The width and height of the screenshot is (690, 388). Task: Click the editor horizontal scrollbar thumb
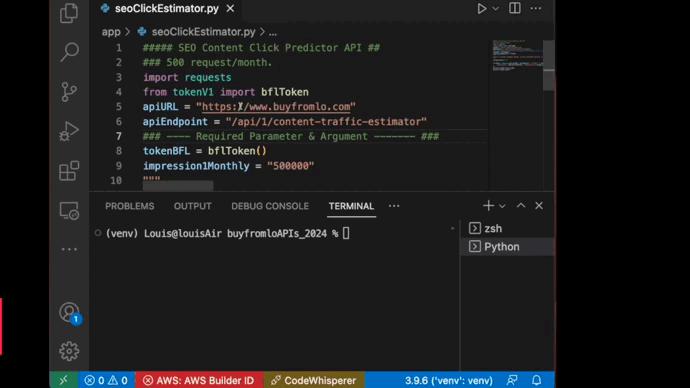(178, 186)
